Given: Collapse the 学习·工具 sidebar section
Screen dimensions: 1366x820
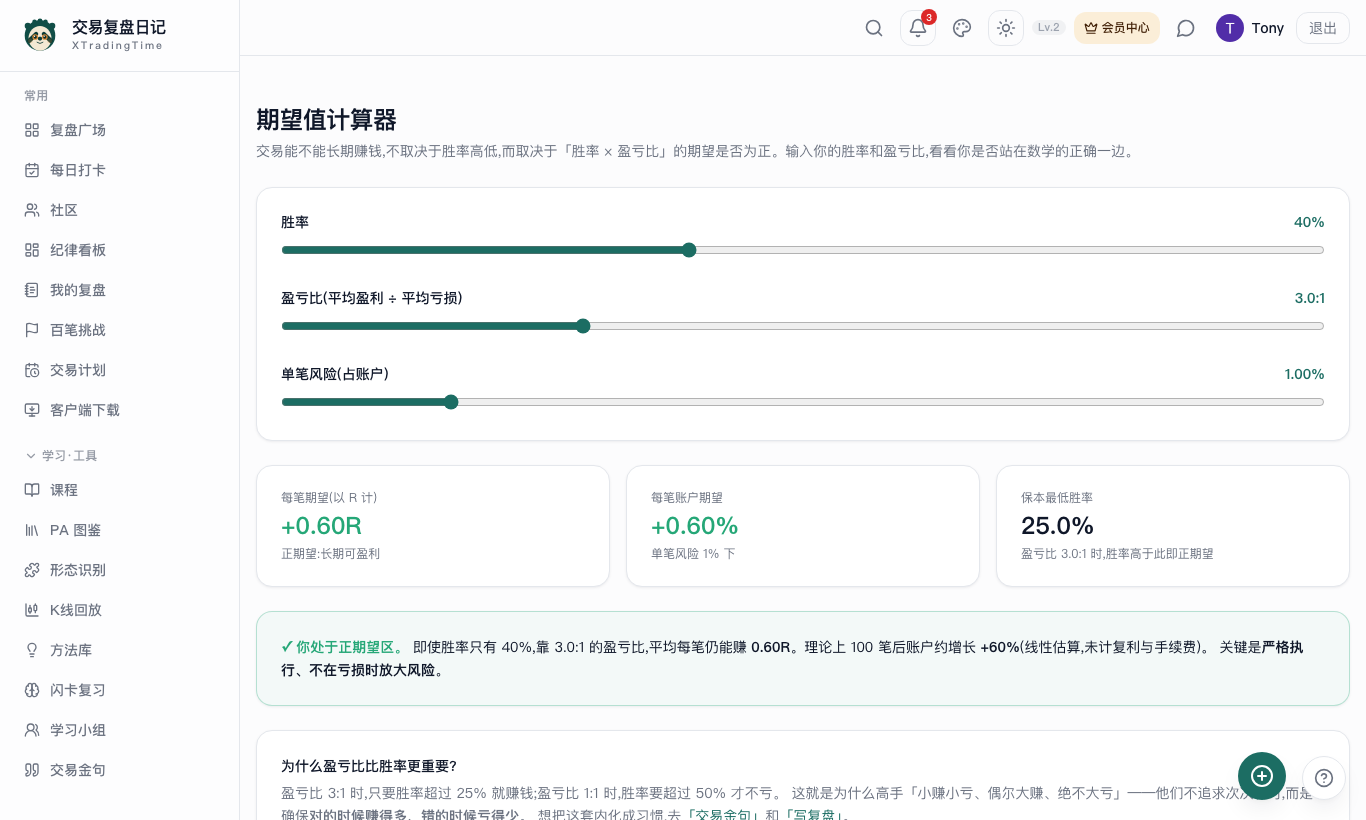Looking at the screenshot, I should coord(60,456).
